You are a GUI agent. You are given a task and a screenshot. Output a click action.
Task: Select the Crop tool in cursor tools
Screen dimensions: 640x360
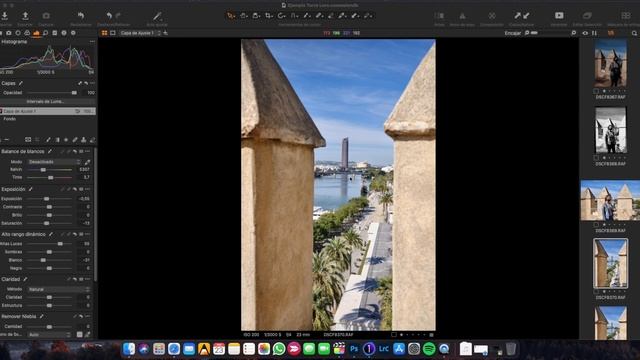(x=269, y=16)
